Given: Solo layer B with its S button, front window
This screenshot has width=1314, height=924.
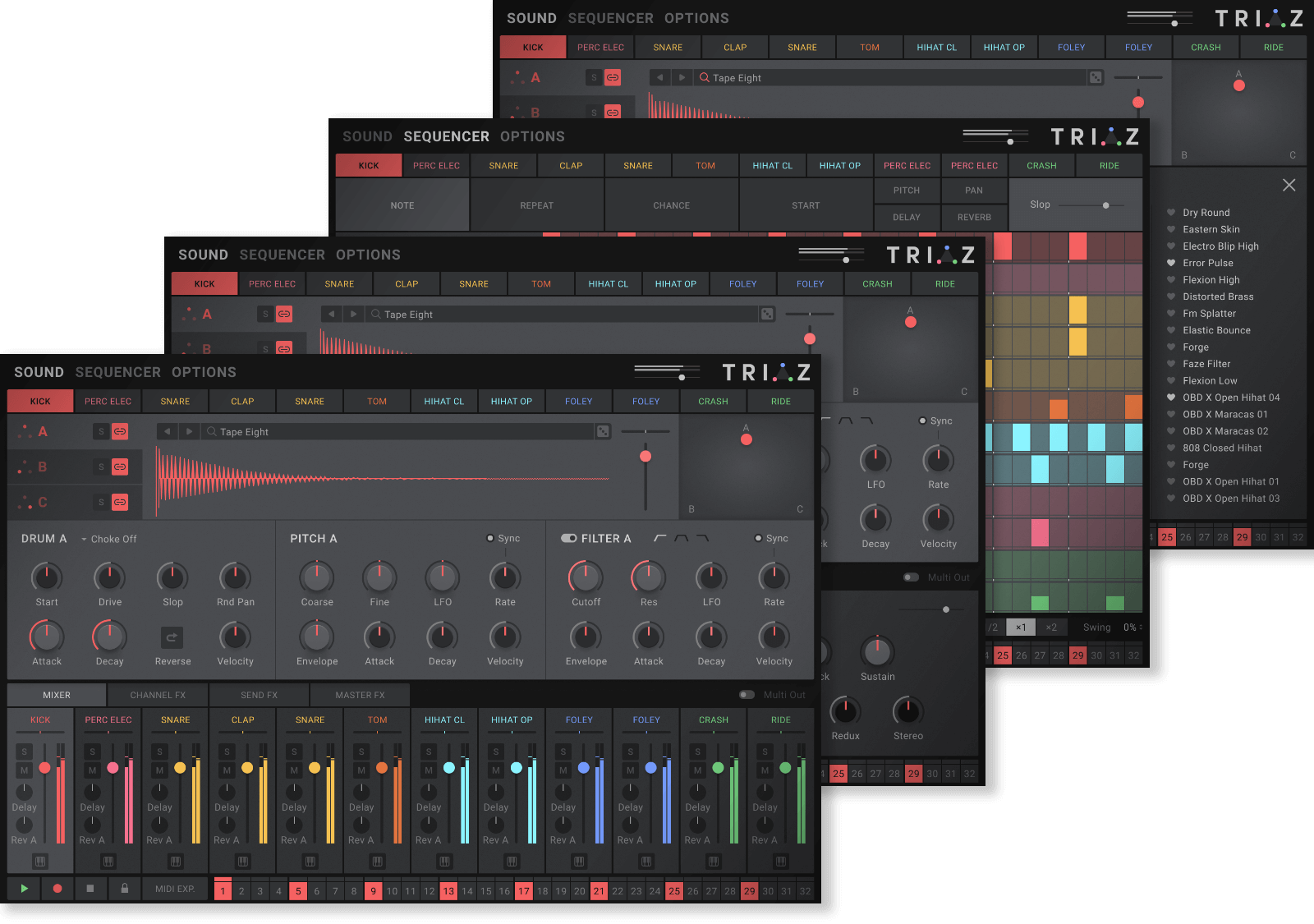Looking at the screenshot, I should [x=101, y=467].
